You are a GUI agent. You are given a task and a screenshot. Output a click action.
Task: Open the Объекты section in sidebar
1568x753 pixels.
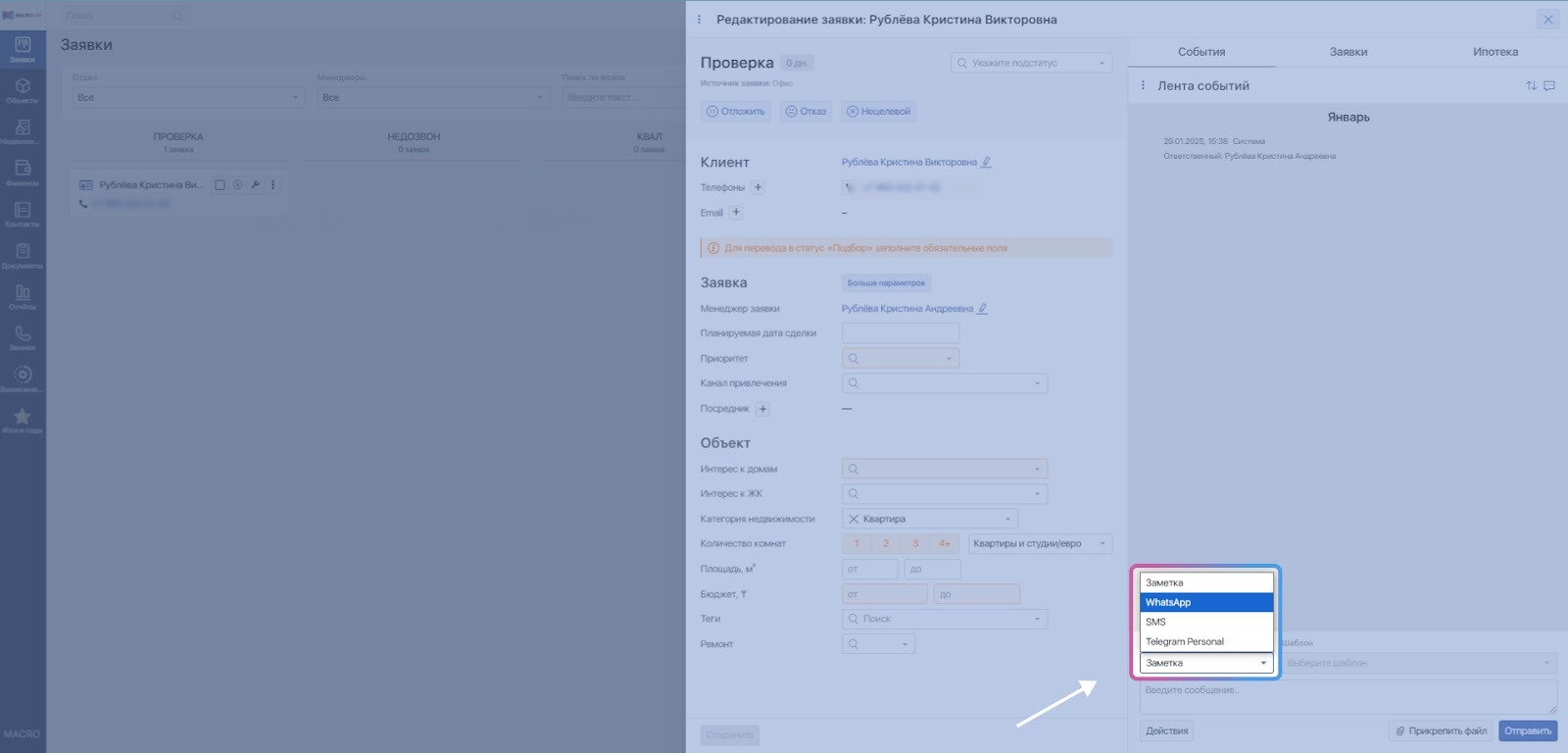23,90
